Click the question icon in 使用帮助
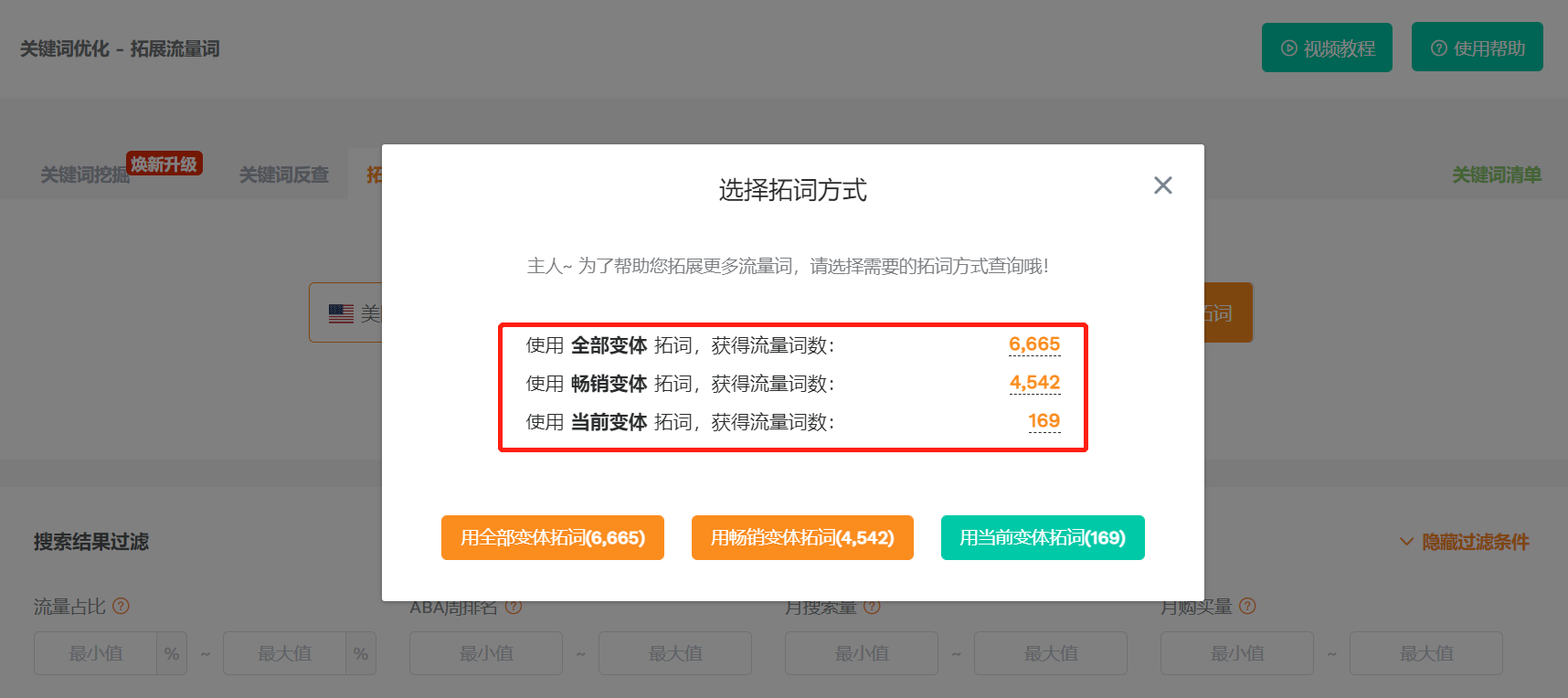This screenshot has height=698, width=1568. coord(1438,48)
